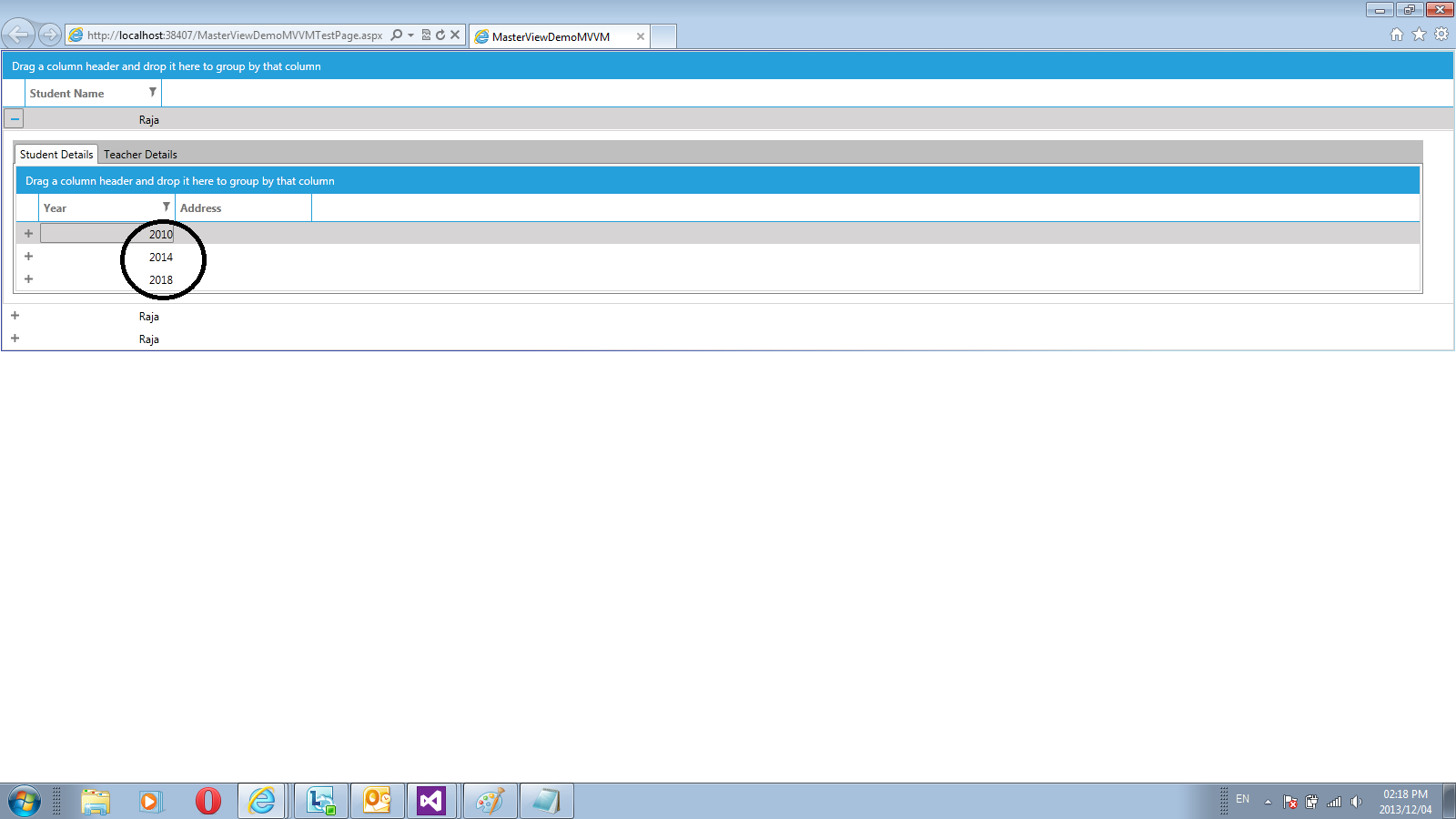This screenshot has width=1456, height=819.
Task: Click the browser address bar URL
Action: coord(235,35)
